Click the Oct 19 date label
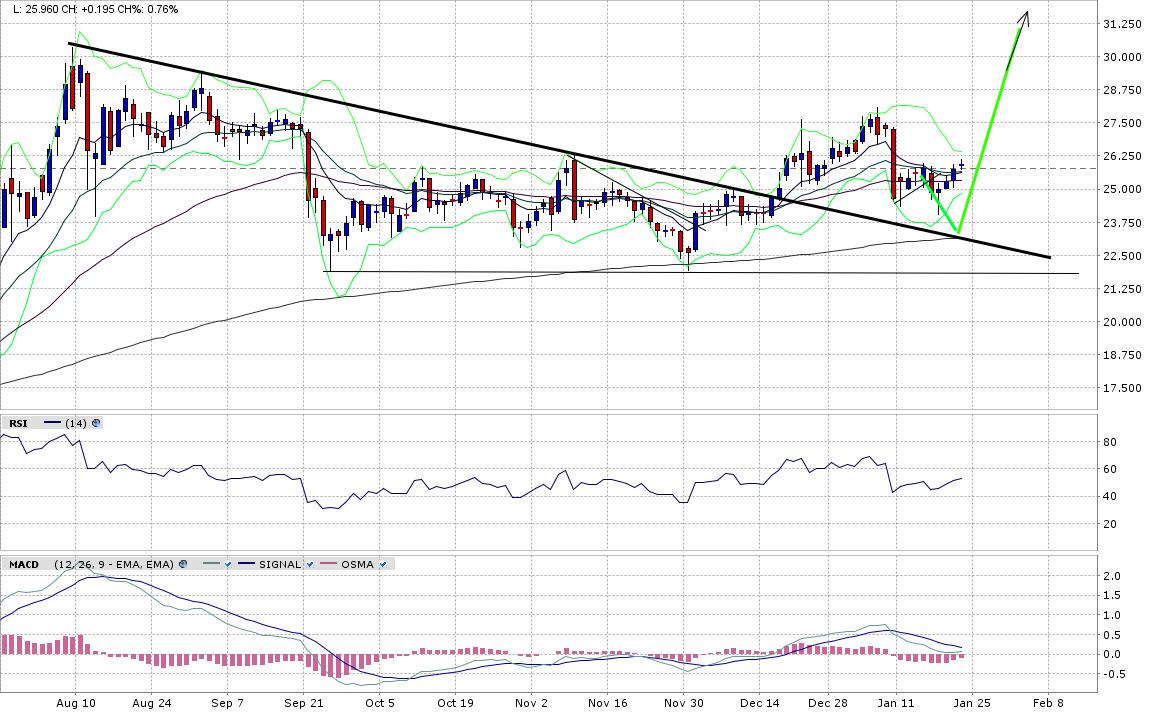 [x=455, y=703]
